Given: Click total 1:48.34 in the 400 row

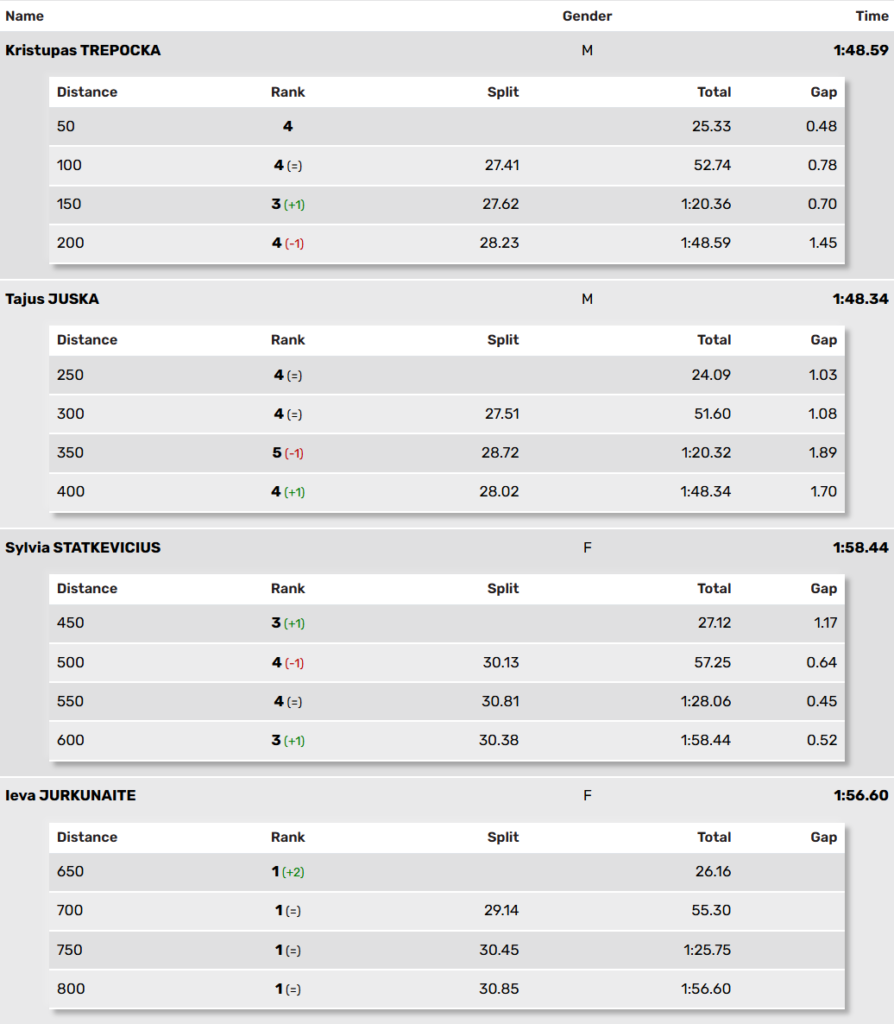Looking at the screenshot, I should [705, 492].
